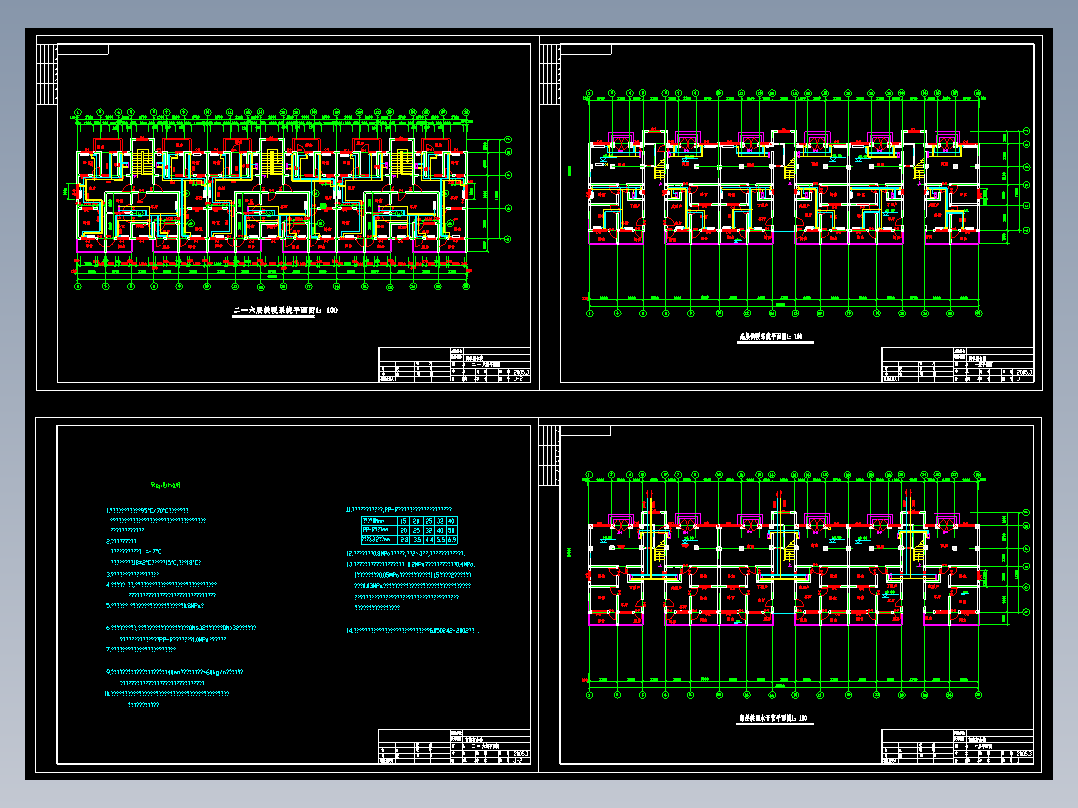Viewport: 1078px width, 808px height.
Task: Select the binding stamp grid on the bottom-right sheet
Action: pyautogui.click(x=550, y=455)
